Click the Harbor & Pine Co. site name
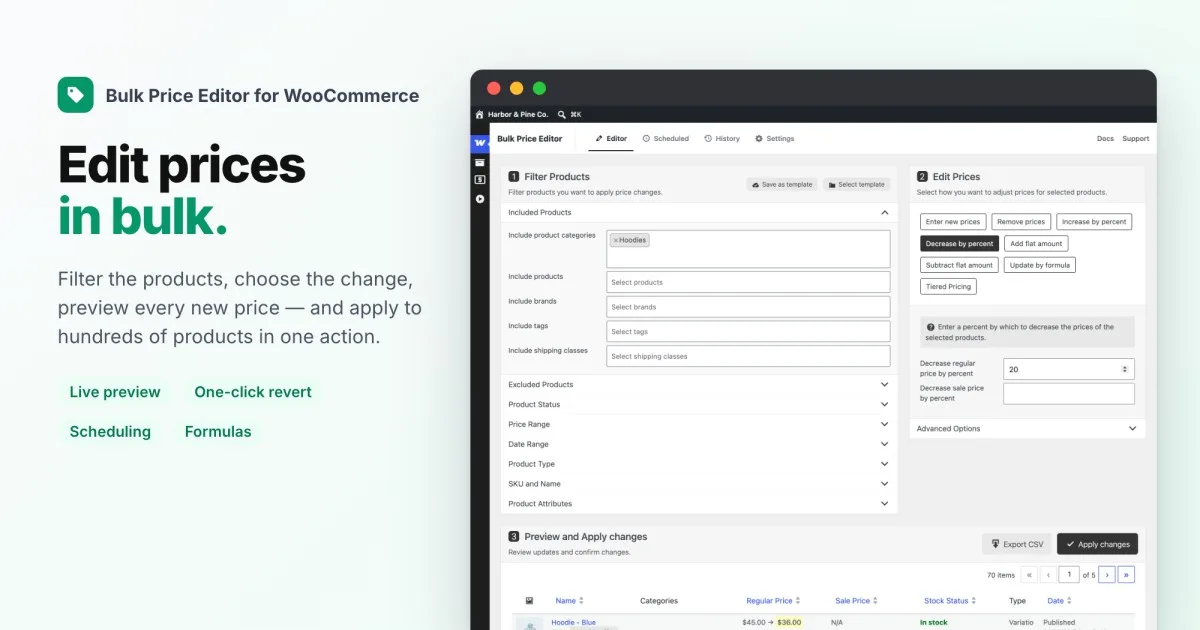The width and height of the screenshot is (1200, 630). (519, 115)
